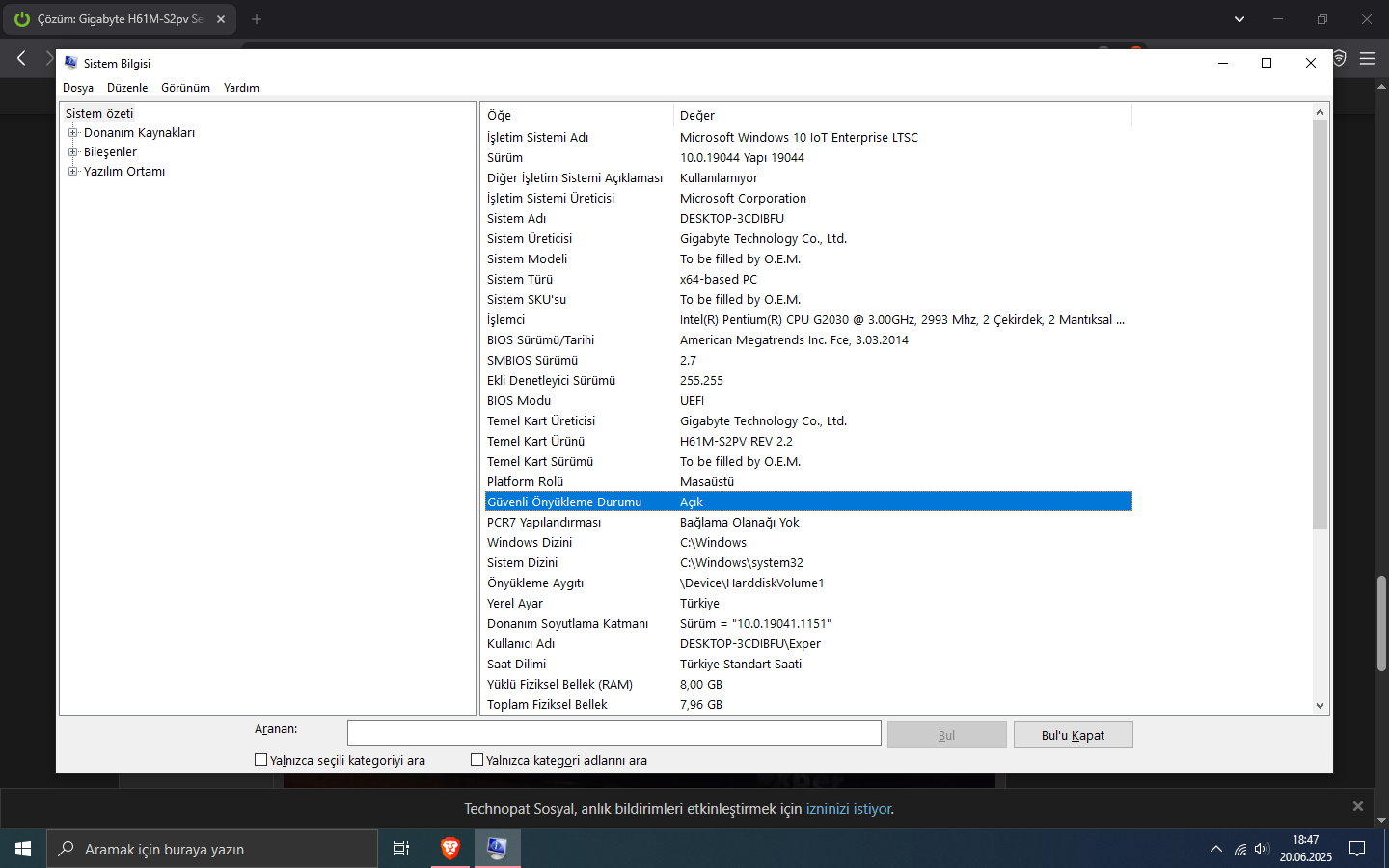
Task: Select the 'Temel Kart Ürünü' row
Action: [808, 441]
